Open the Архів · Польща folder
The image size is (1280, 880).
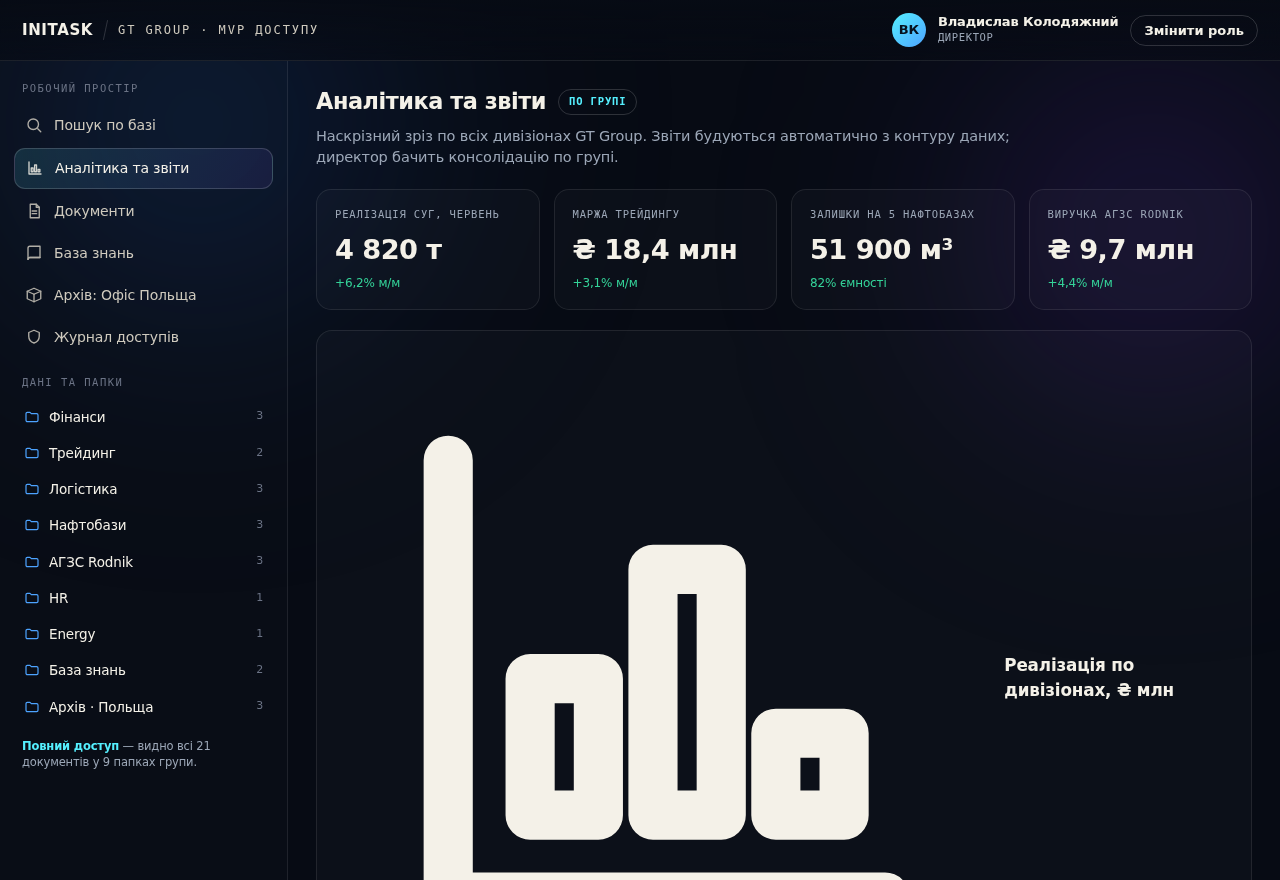tap(143, 707)
